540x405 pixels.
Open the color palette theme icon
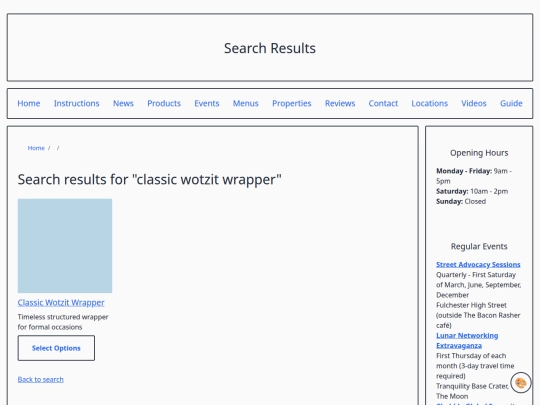coord(521,383)
